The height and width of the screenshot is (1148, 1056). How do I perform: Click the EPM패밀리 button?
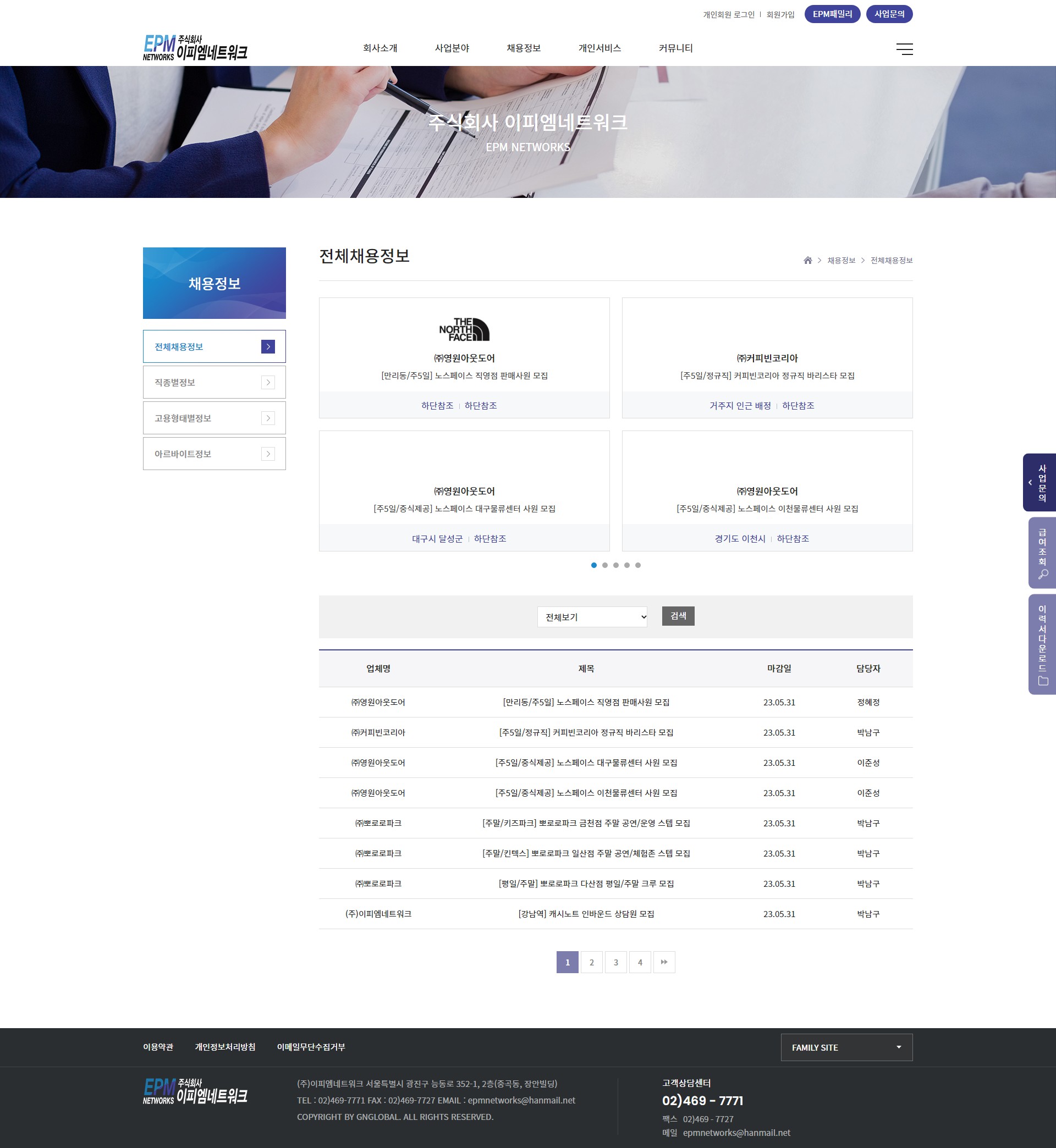[832, 14]
